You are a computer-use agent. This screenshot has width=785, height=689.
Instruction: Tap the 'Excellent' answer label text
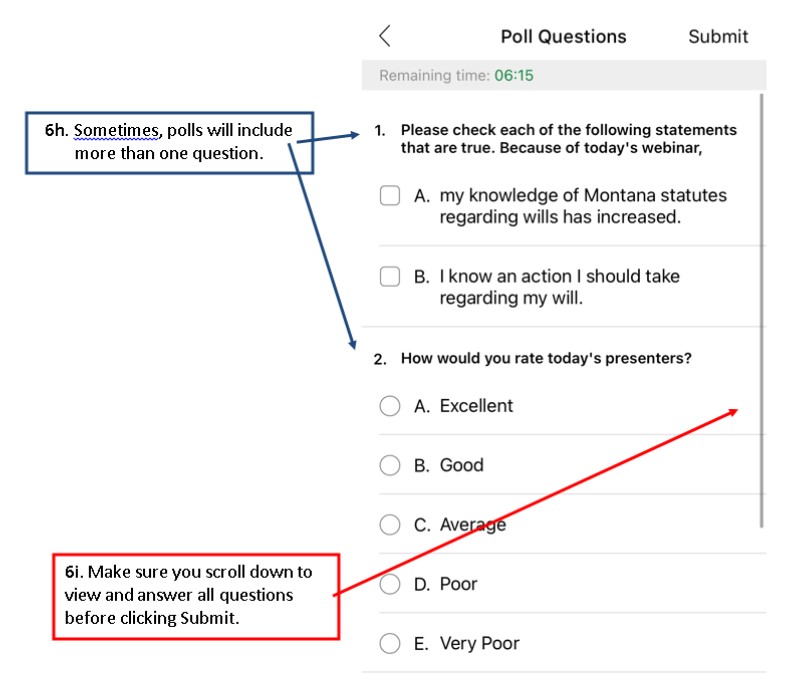[476, 406]
